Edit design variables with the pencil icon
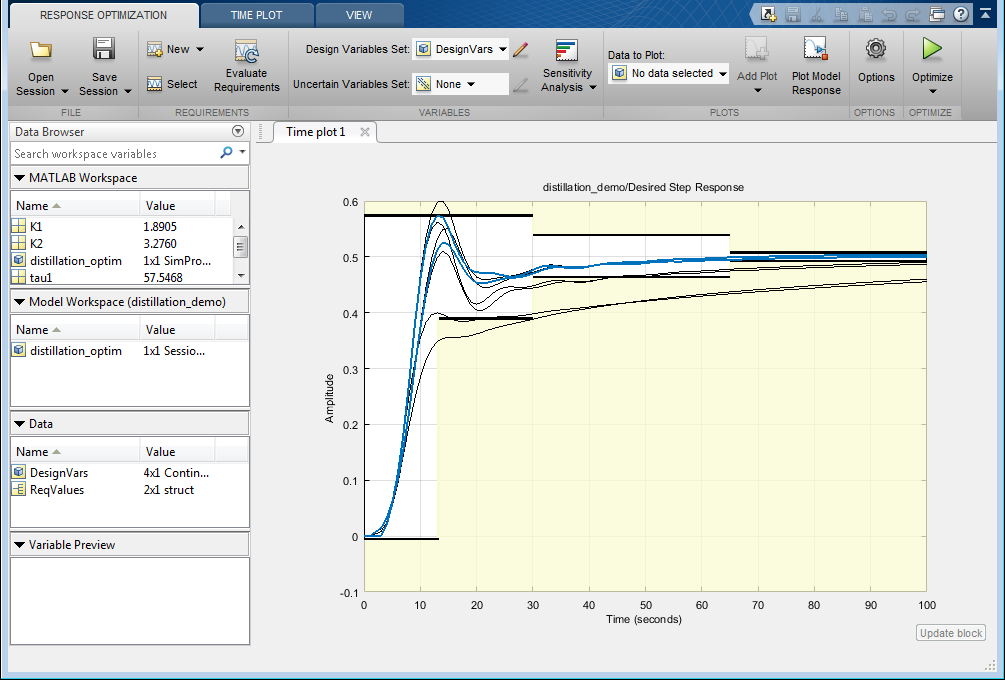The height and width of the screenshot is (680, 1005). (520, 49)
